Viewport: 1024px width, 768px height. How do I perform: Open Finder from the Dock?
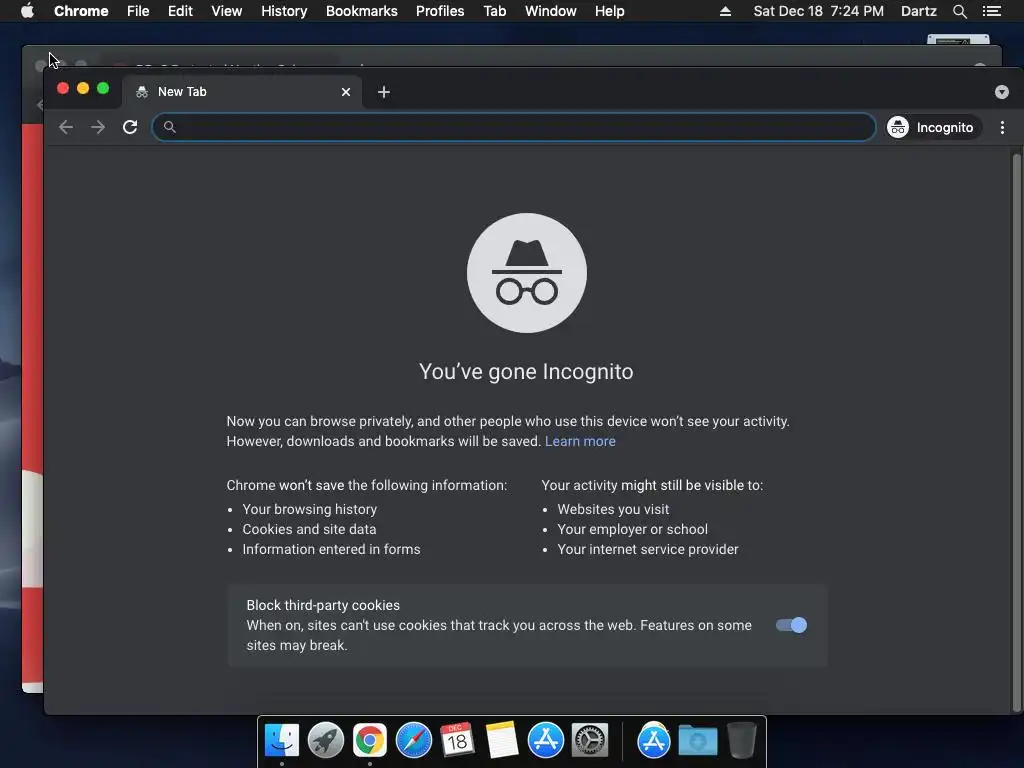282,740
